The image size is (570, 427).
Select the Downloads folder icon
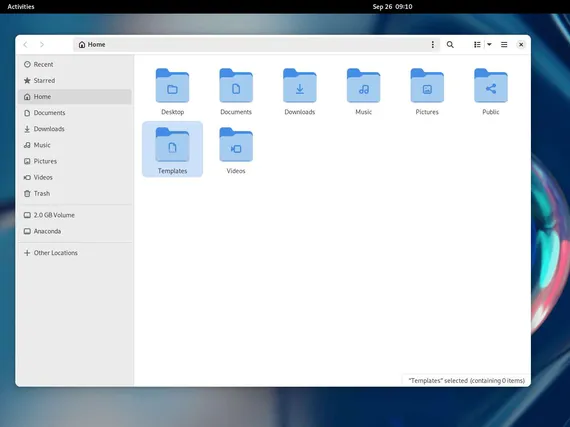pyautogui.click(x=300, y=86)
